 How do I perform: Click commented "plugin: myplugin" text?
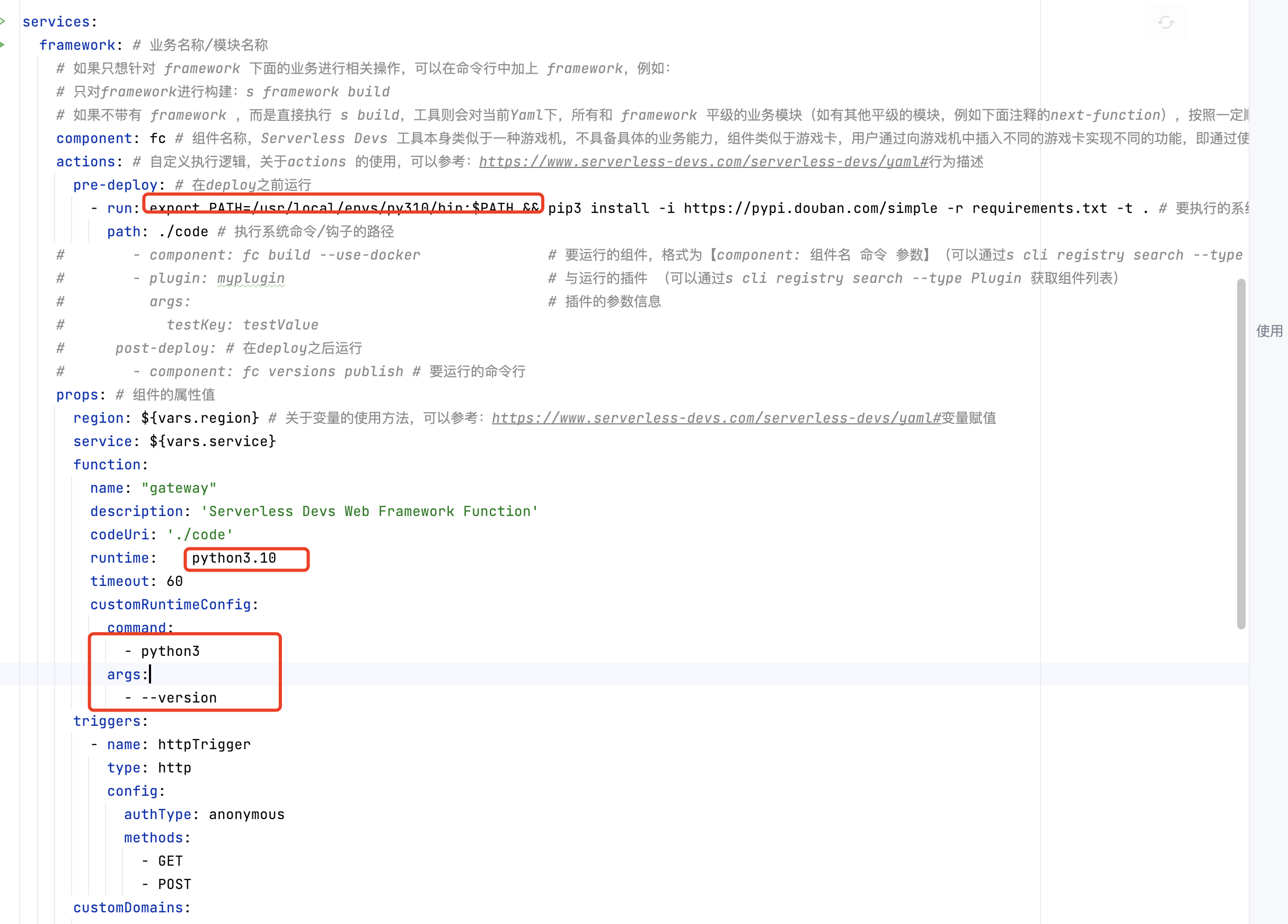(x=217, y=278)
